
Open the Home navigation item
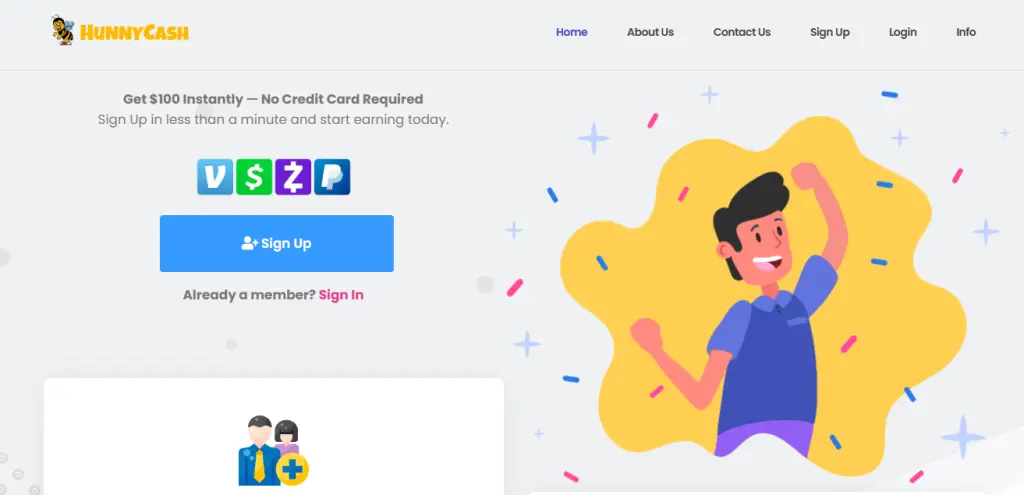tap(571, 32)
